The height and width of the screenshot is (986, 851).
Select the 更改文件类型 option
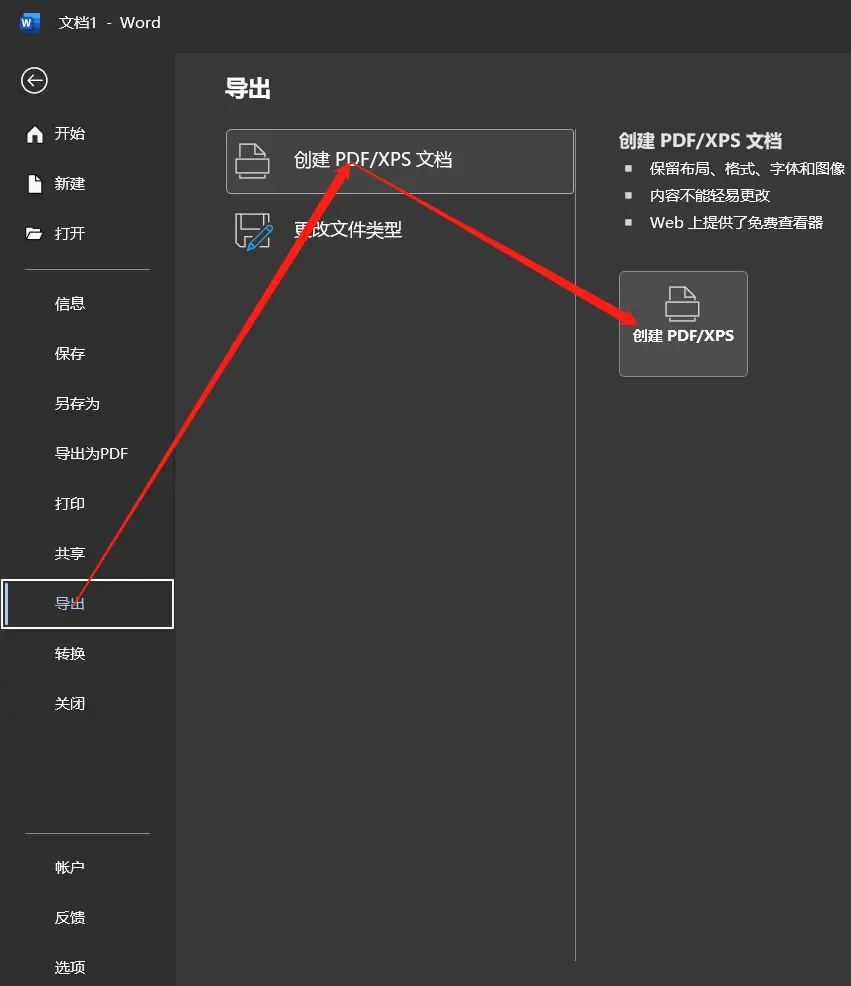click(x=400, y=230)
